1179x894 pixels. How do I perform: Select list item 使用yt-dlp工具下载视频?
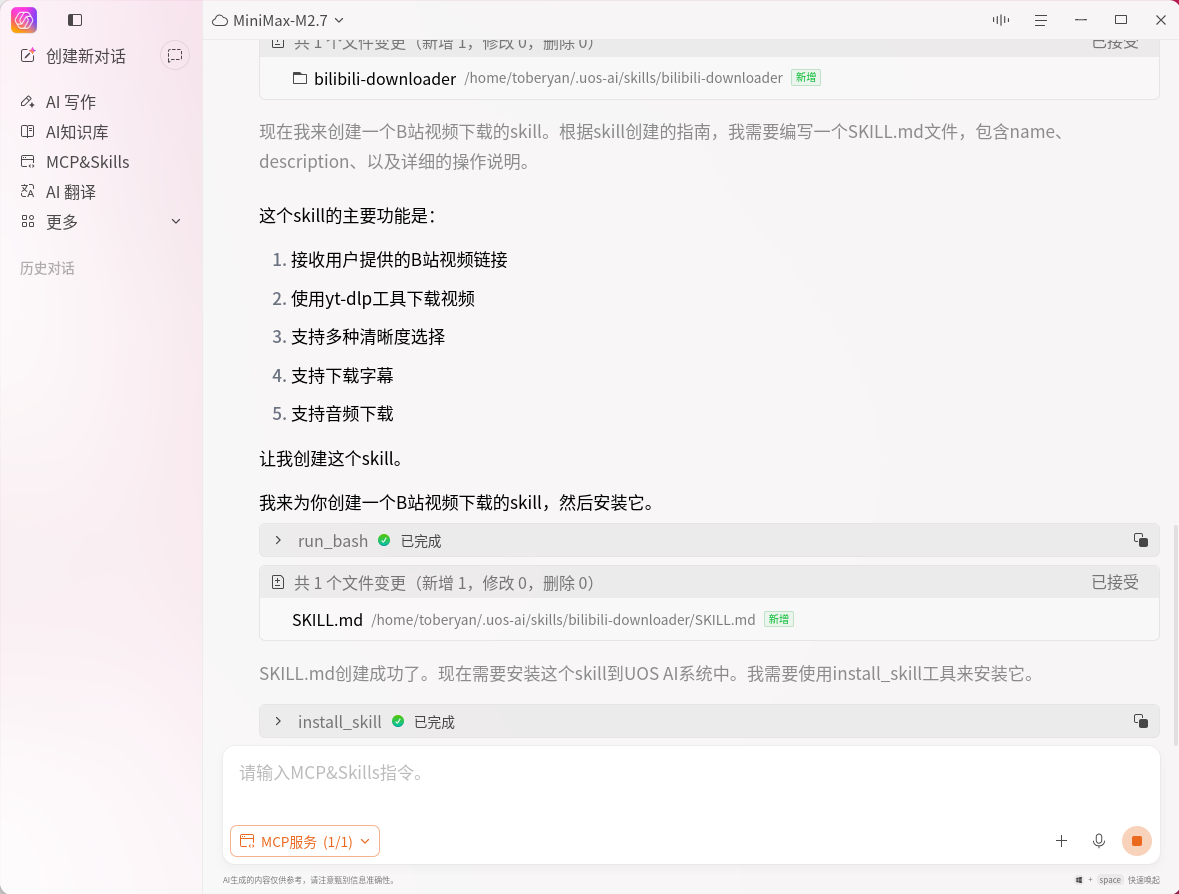coord(383,299)
